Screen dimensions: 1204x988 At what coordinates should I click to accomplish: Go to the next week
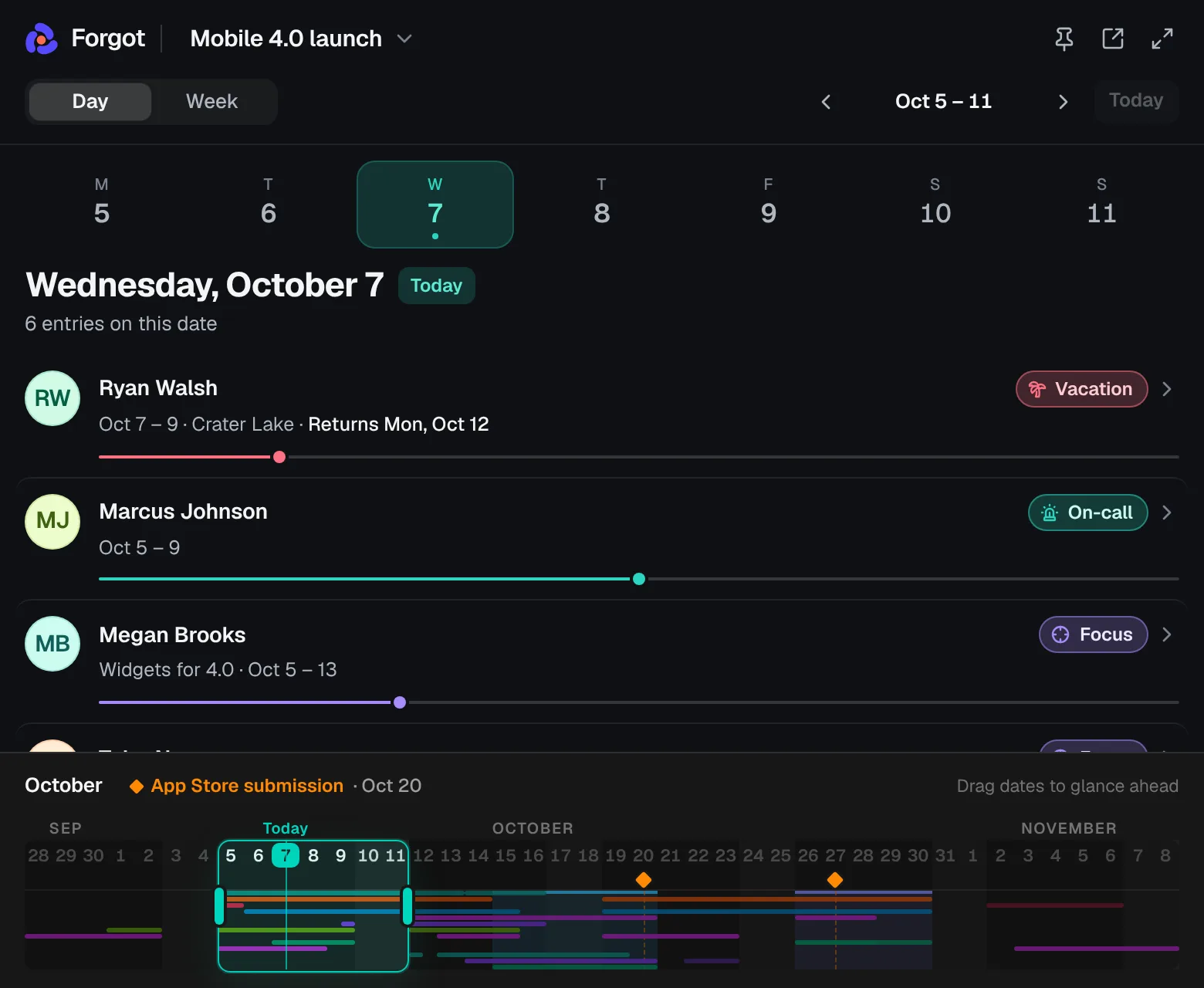1064,102
